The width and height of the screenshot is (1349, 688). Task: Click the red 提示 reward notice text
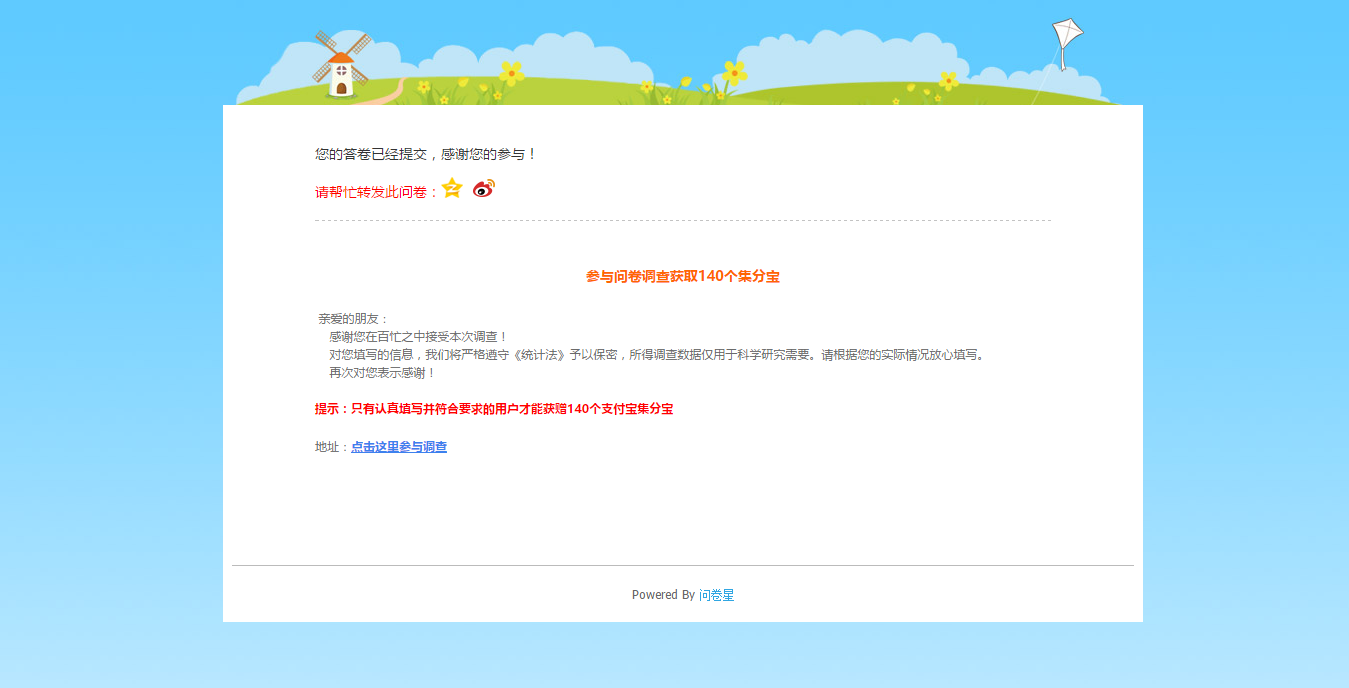click(492, 409)
